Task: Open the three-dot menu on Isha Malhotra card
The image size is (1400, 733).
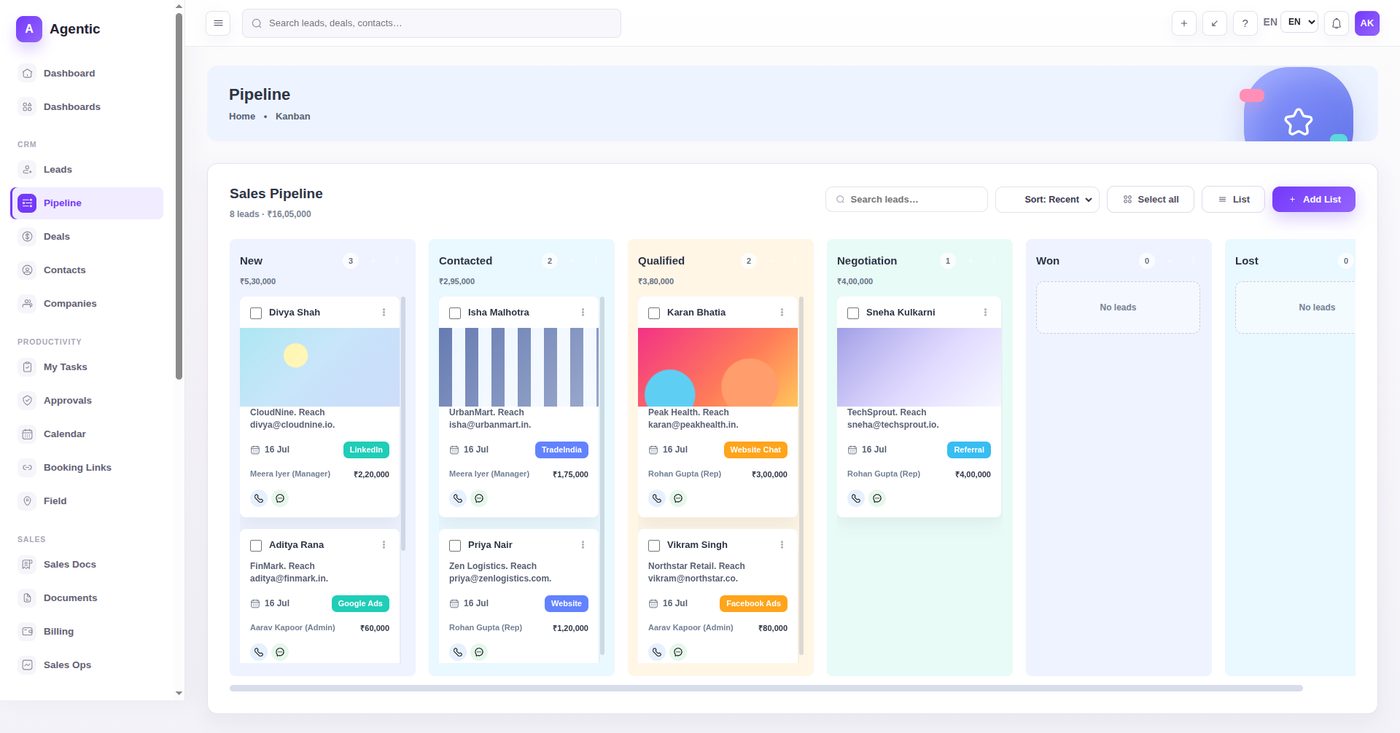Action: [x=583, y=312]
